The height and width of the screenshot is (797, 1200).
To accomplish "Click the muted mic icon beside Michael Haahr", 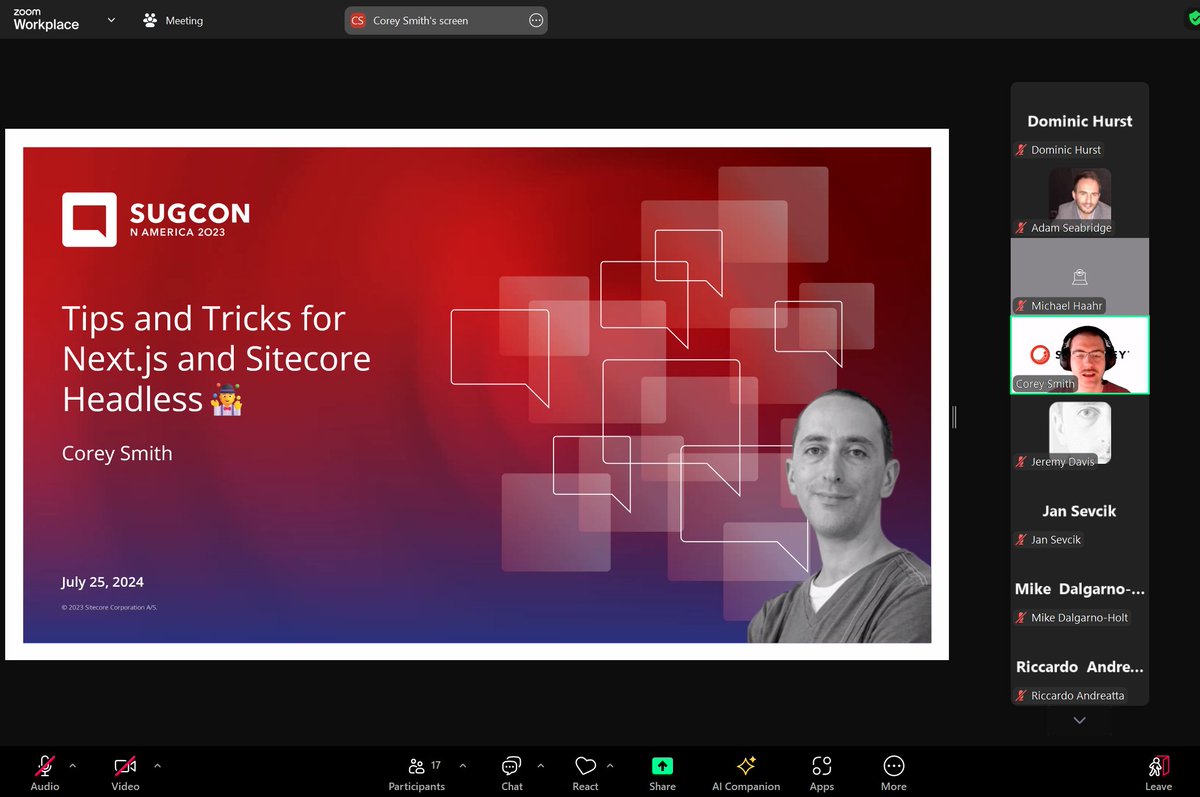I will [x=1021, y=306].
